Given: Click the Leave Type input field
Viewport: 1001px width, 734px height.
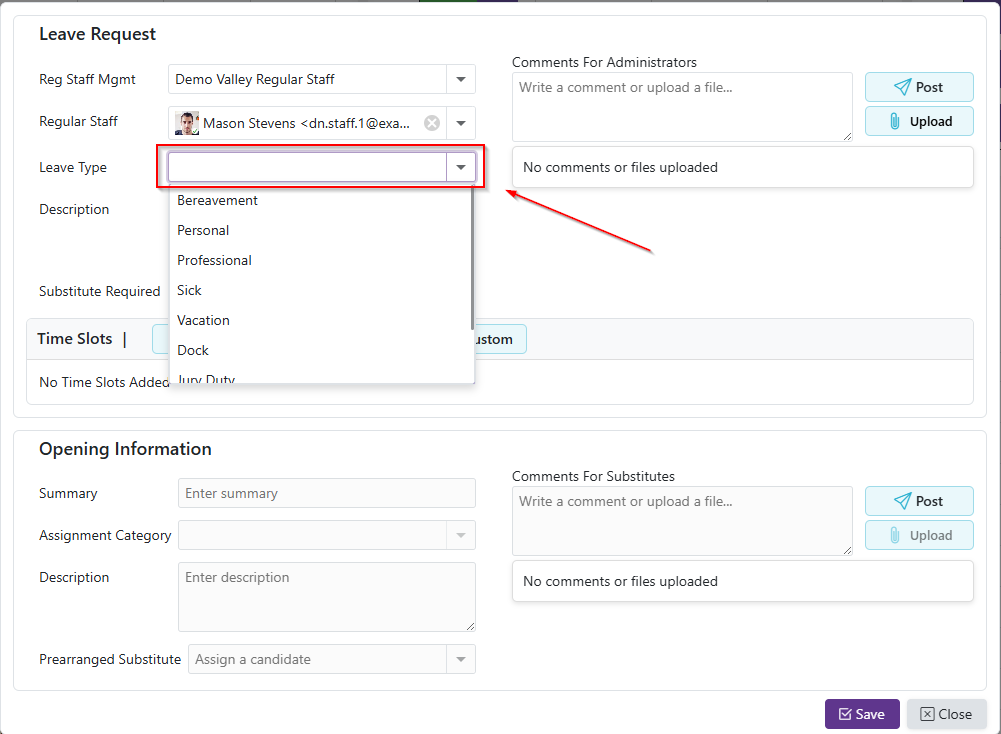Looking at the screenshot, I should pyautogui.click(x=307, y=167).
